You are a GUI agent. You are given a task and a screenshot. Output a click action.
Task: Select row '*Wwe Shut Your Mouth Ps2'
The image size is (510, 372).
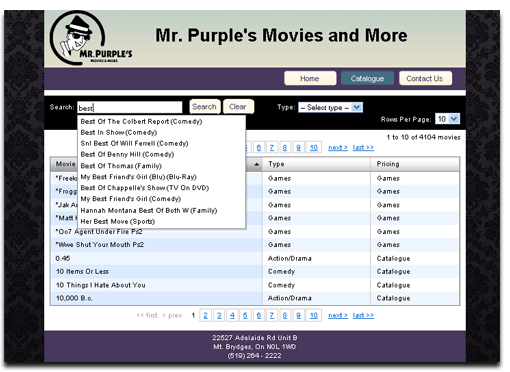pos(255,245)
